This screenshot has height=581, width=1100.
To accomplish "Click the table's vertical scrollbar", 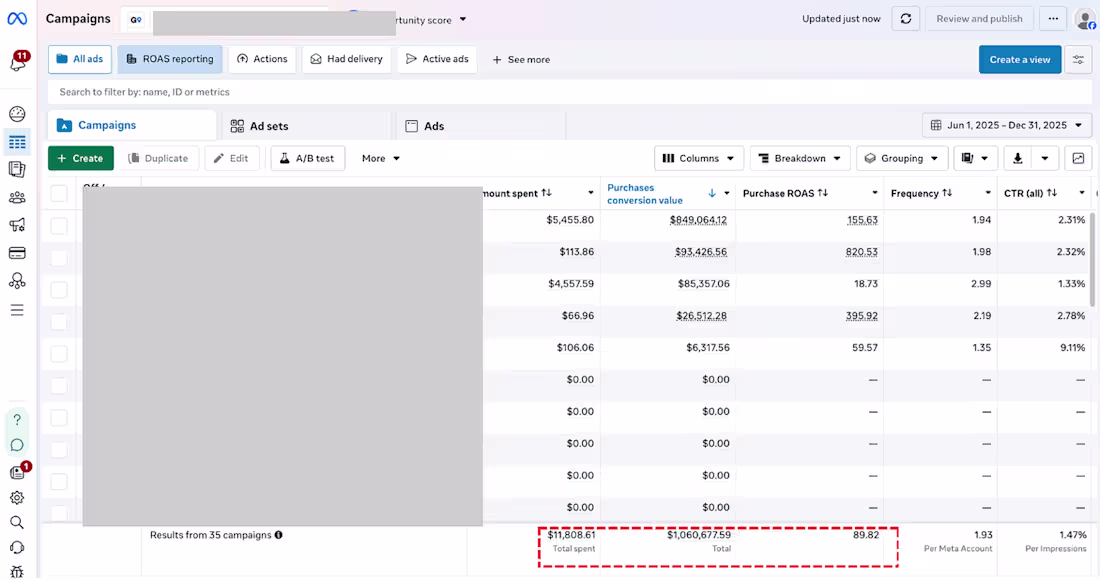I will [x=1092, y=260].
